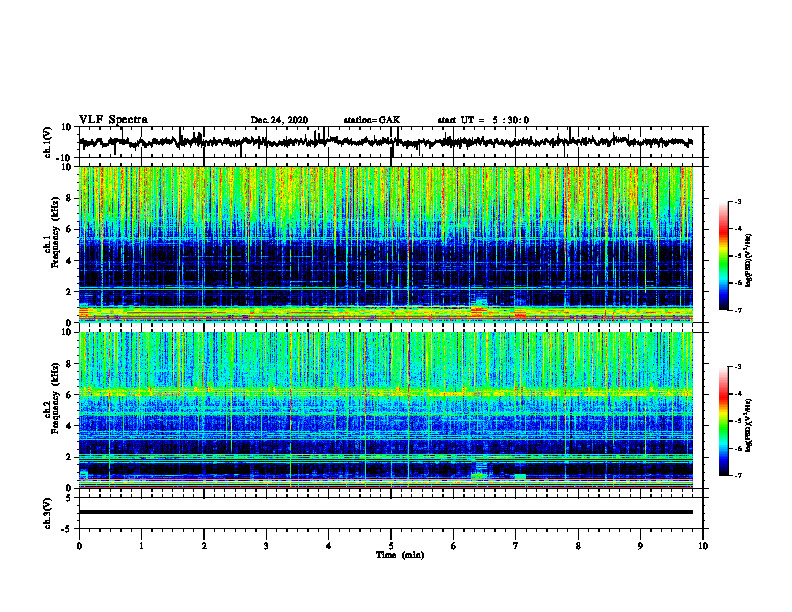Click the "1" tick on the Time axis
This screenshot has height=612, width=792.
141,546
